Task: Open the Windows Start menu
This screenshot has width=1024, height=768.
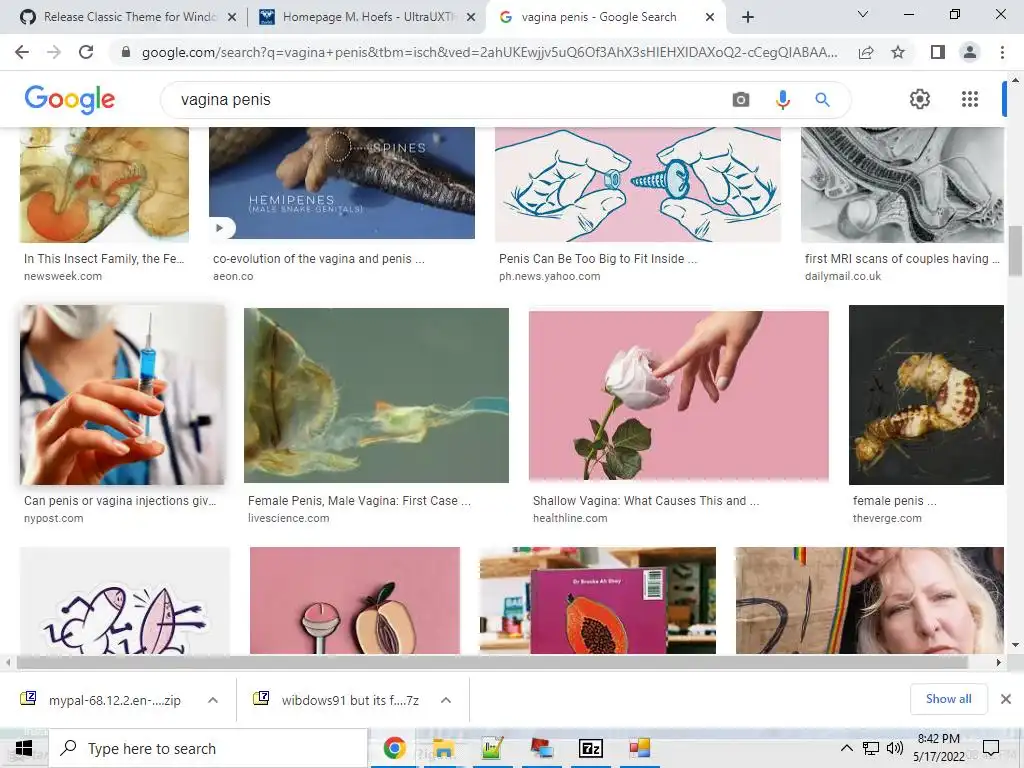Action: (x=24, y=748)
